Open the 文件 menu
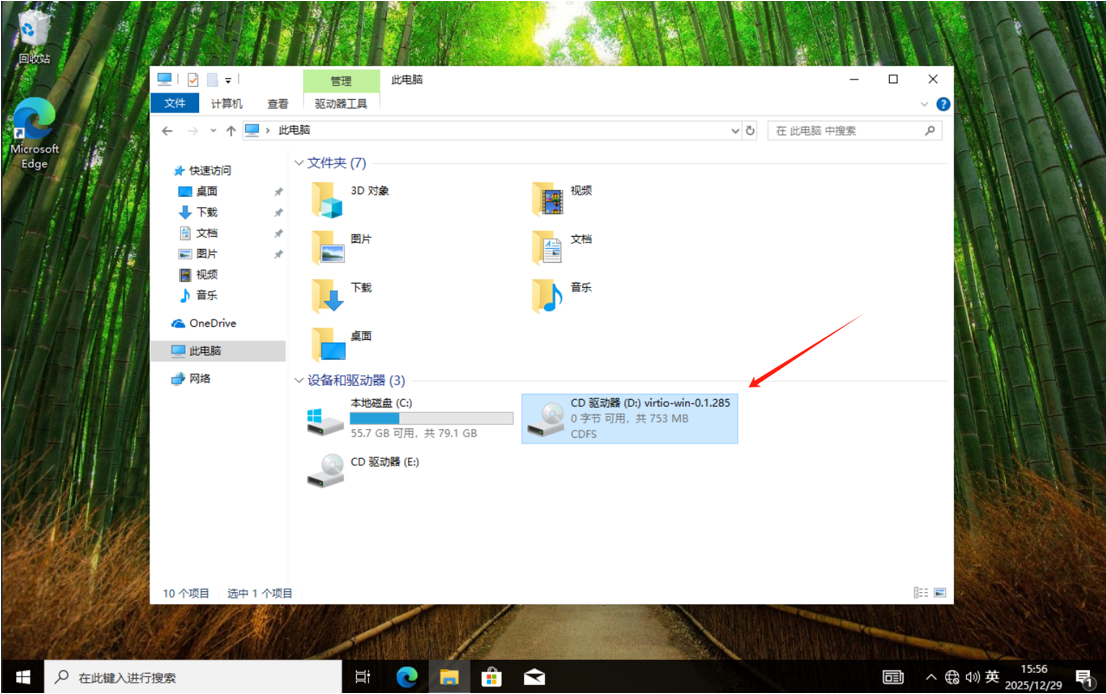Image resolution: width=1106 pixels, height=694 pixels. point(175,104)
